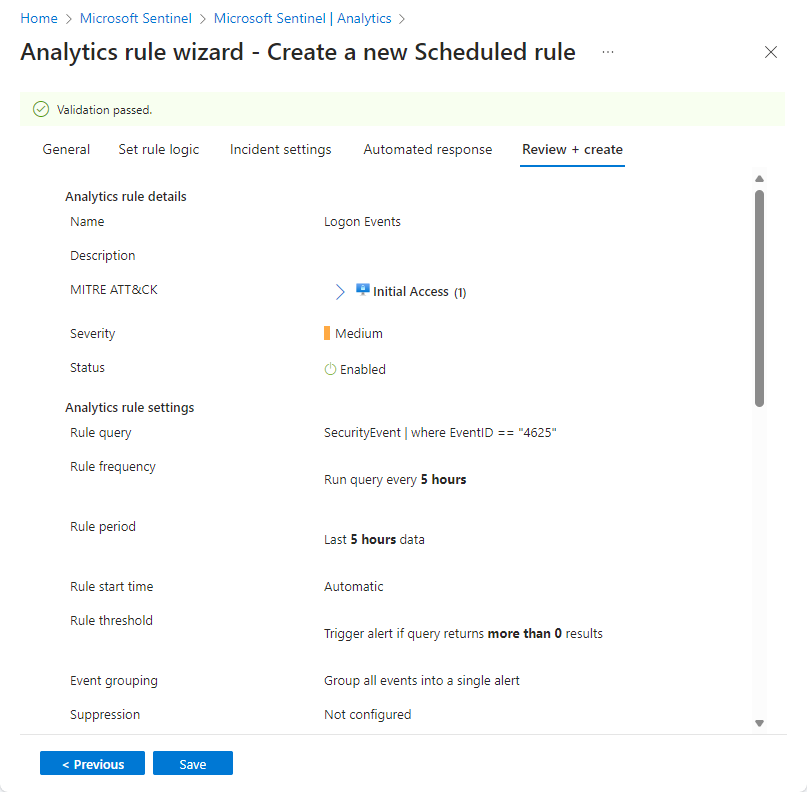Screen dimensions: 807x792
Task: Select the Incident settings tab
Action: [280, 149]
